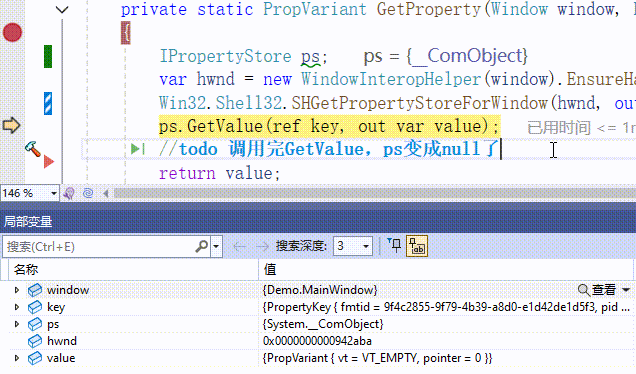Collapse the GetProperty method with the chevron

[x=62, y=9]
